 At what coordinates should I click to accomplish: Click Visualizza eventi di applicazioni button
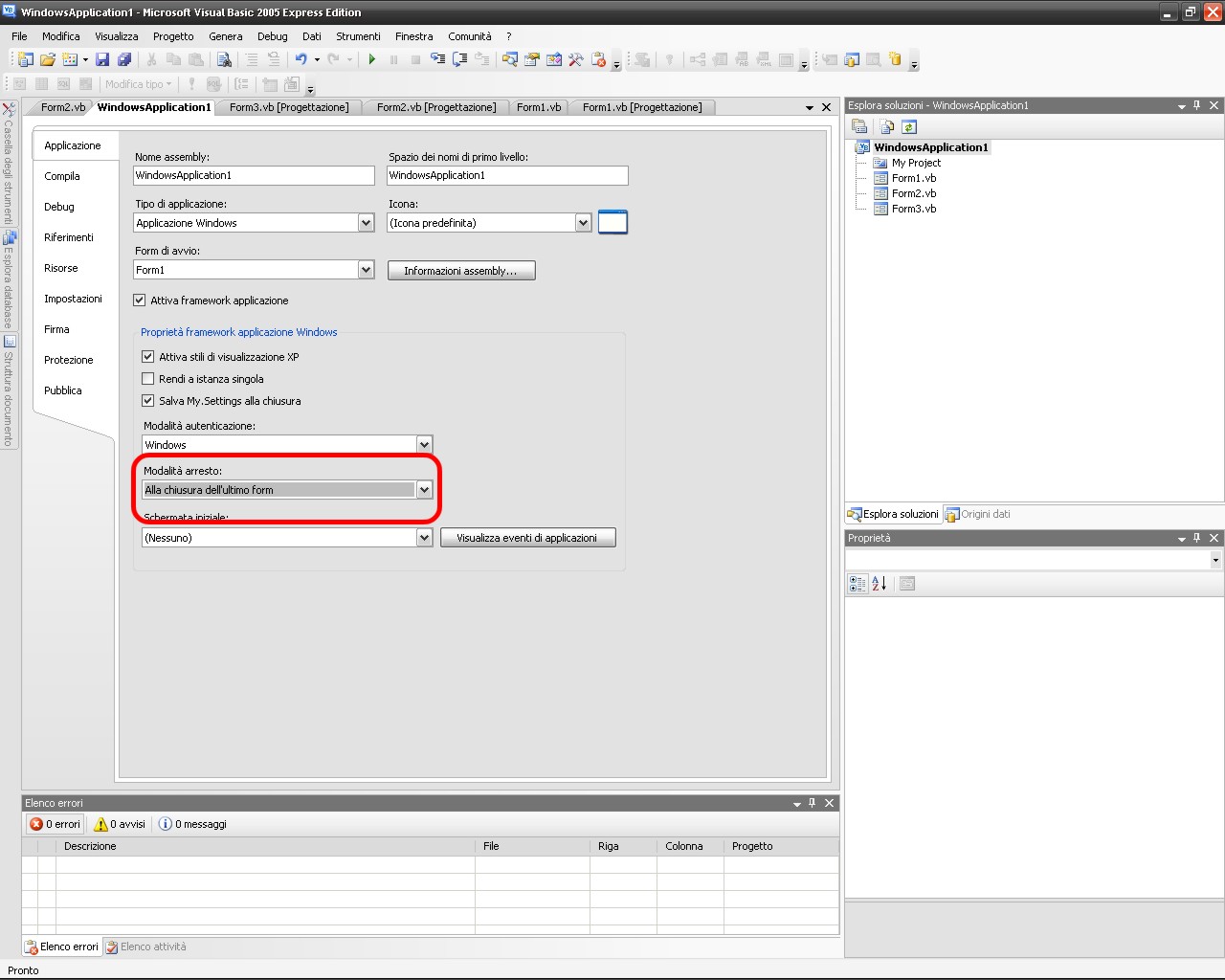(527, 538)
